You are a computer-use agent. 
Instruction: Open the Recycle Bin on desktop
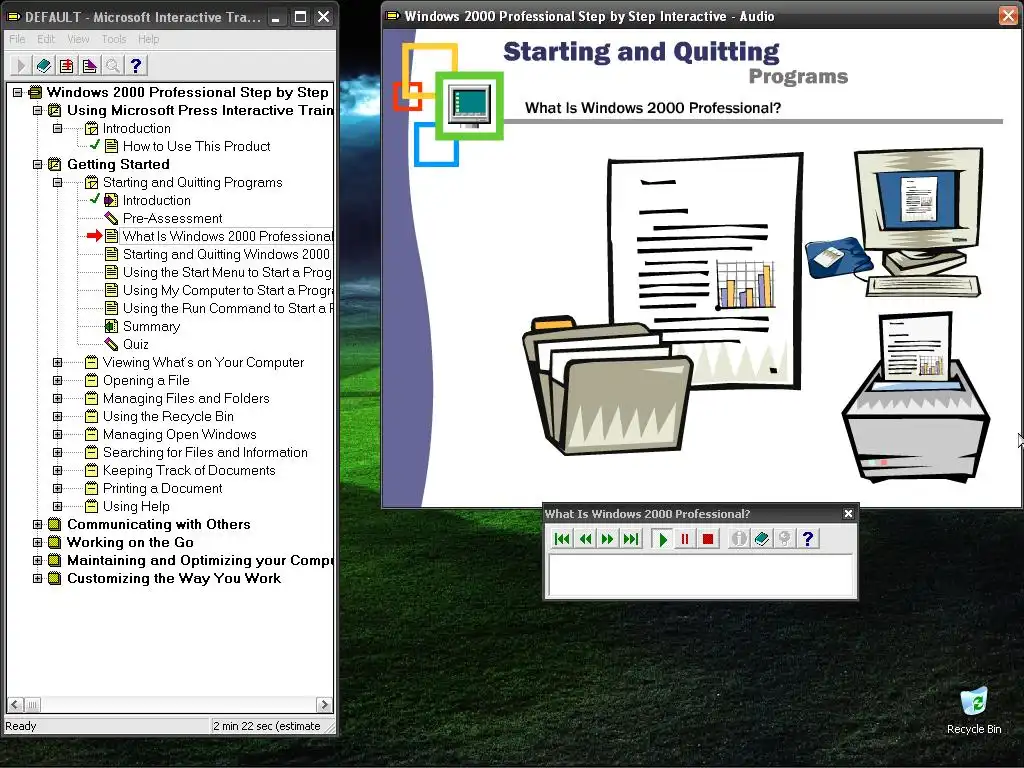click(x=974, y=711)
